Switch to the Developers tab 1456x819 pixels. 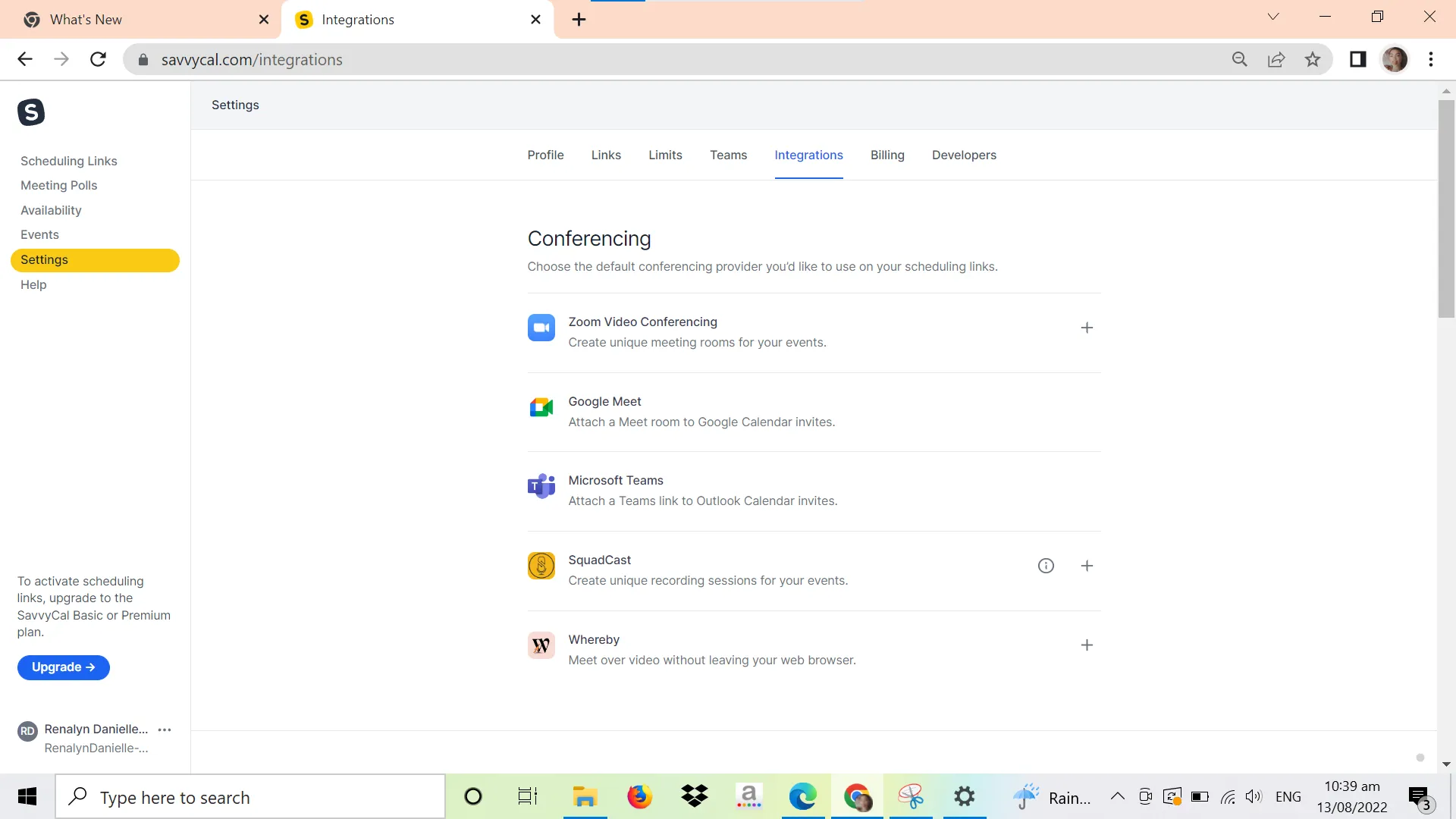tap(964, 155)
